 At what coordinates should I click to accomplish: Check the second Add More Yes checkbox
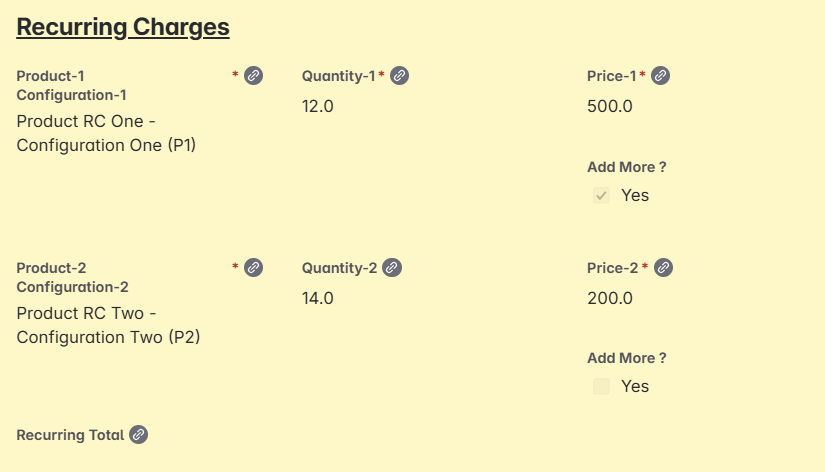pos(601,386)
